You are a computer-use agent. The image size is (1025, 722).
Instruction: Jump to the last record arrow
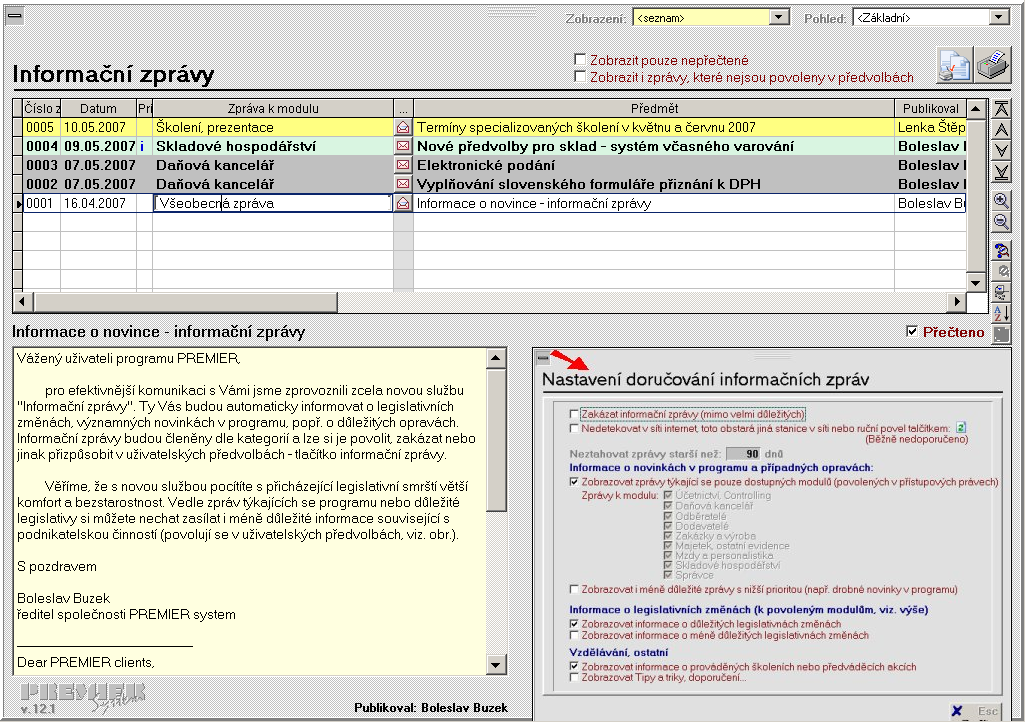1001,172
